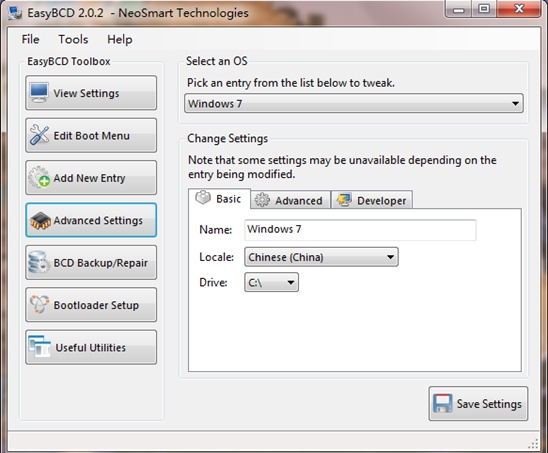This screenshot has height=453, width=548.
Task: Click the floppy disk Save icon
Action: click(x=442, y=403)
